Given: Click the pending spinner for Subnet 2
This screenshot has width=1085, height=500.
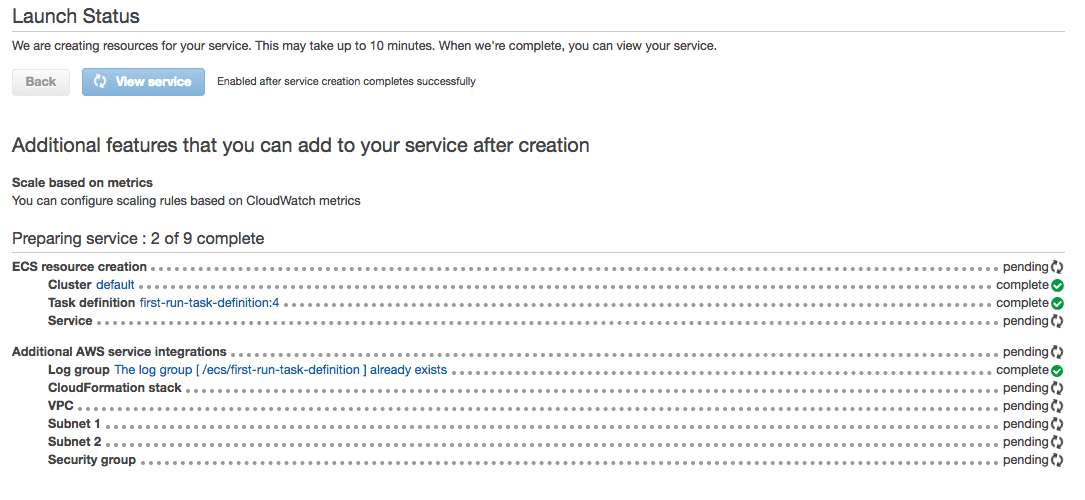Looking at the screenshot, I should (x=1057, y=442).
